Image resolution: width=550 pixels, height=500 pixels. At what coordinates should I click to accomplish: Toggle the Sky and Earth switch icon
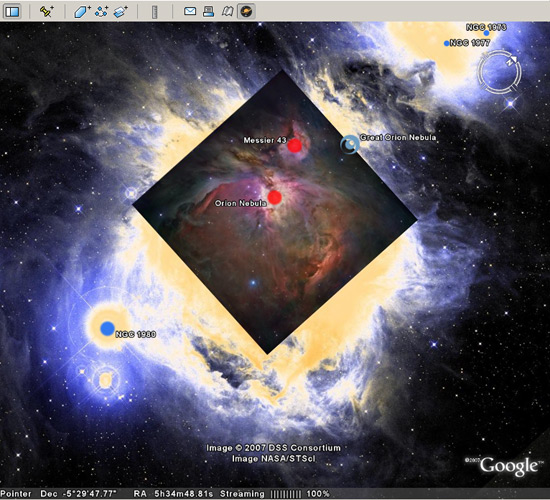click(x=246, y=11)
